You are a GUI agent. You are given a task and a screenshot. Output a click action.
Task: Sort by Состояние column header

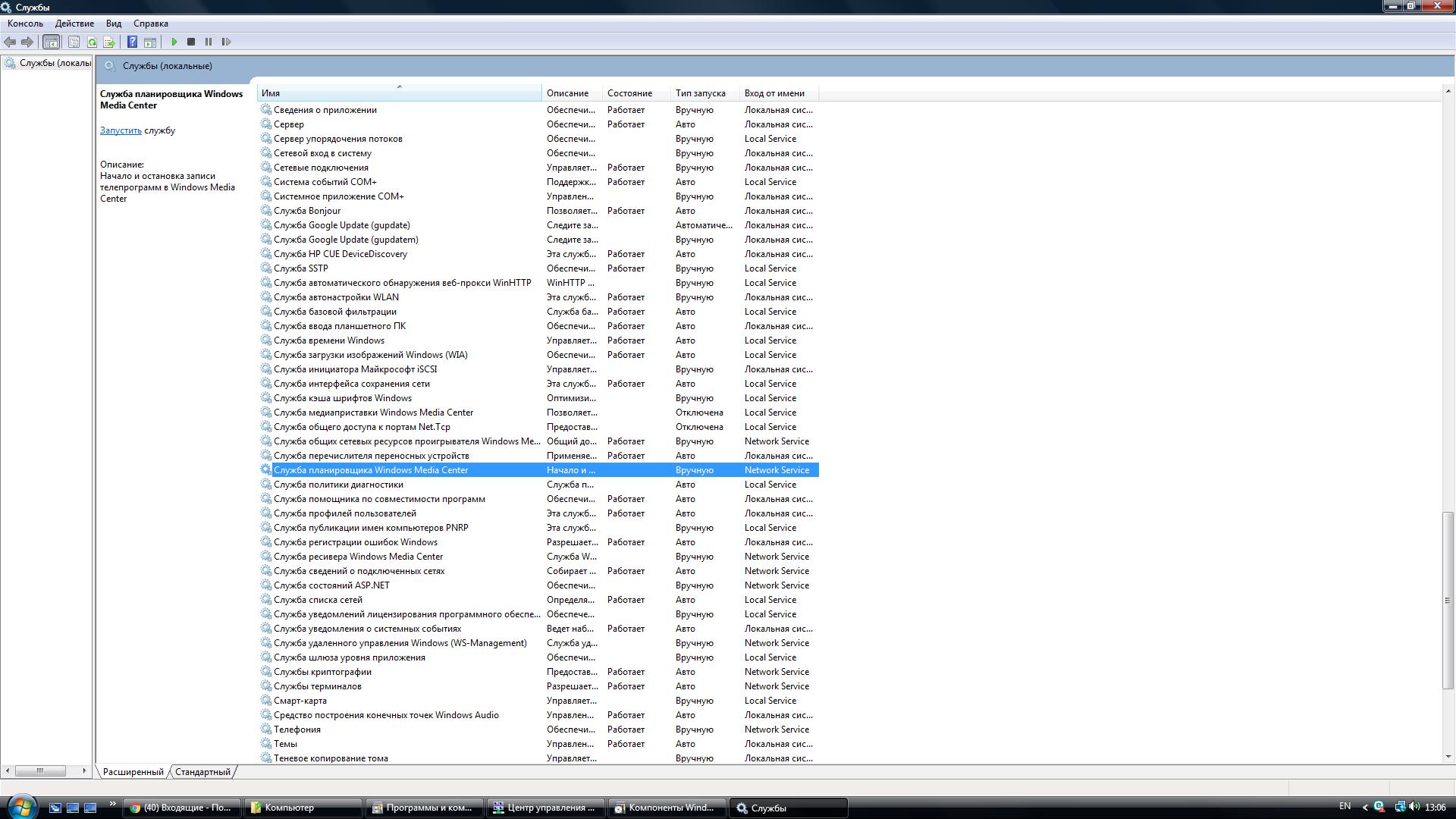[x=629, y=93]
